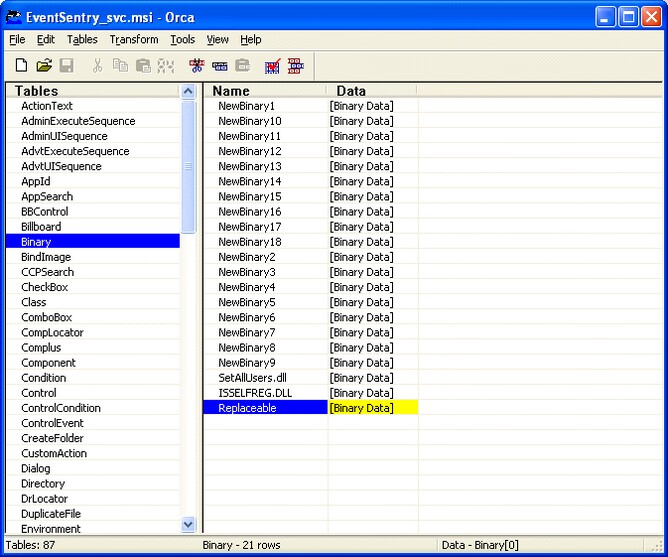Image resolution: width=668 pixels, height=557 pixels.
Task: Select the BindImage table
Action: [93, 257]
